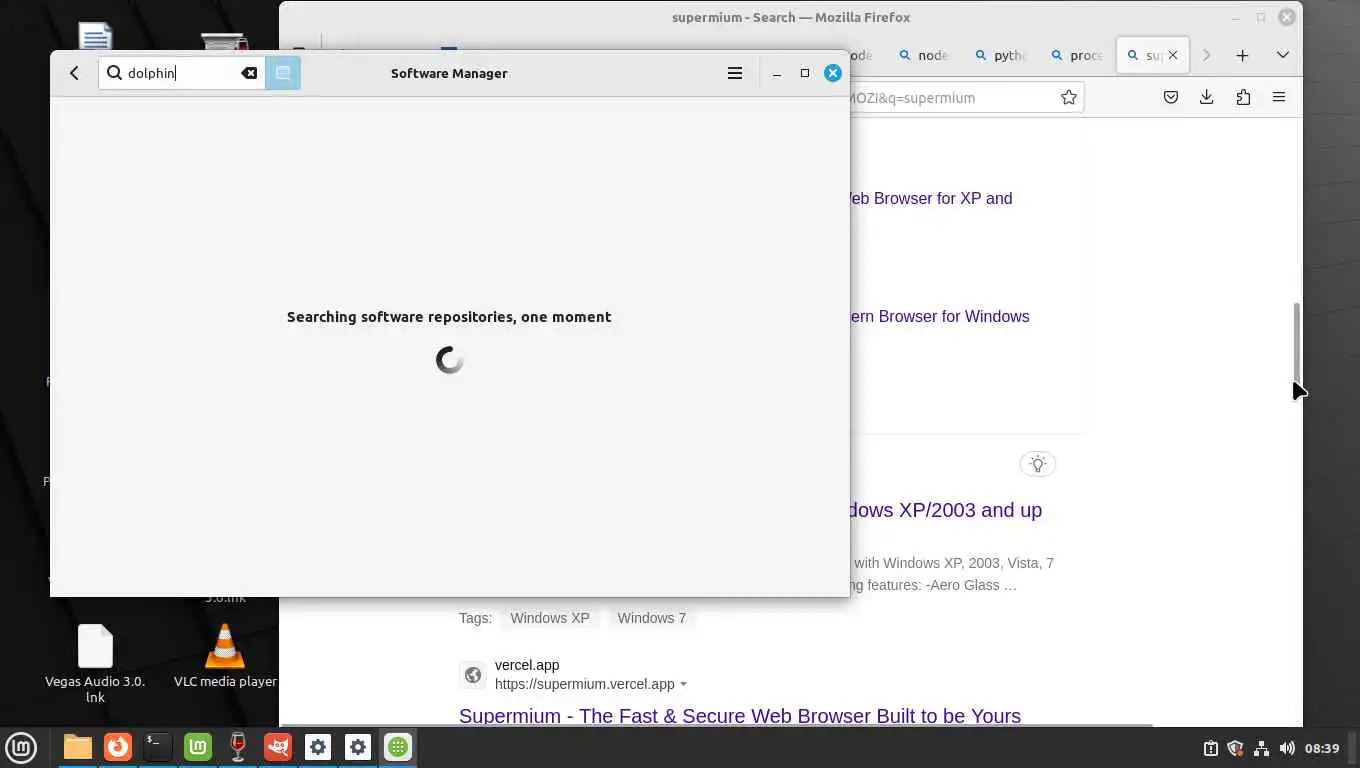Screen dimensions: 1360x768
Task: Open a new Firefox tab
Action: point(1242,55)
